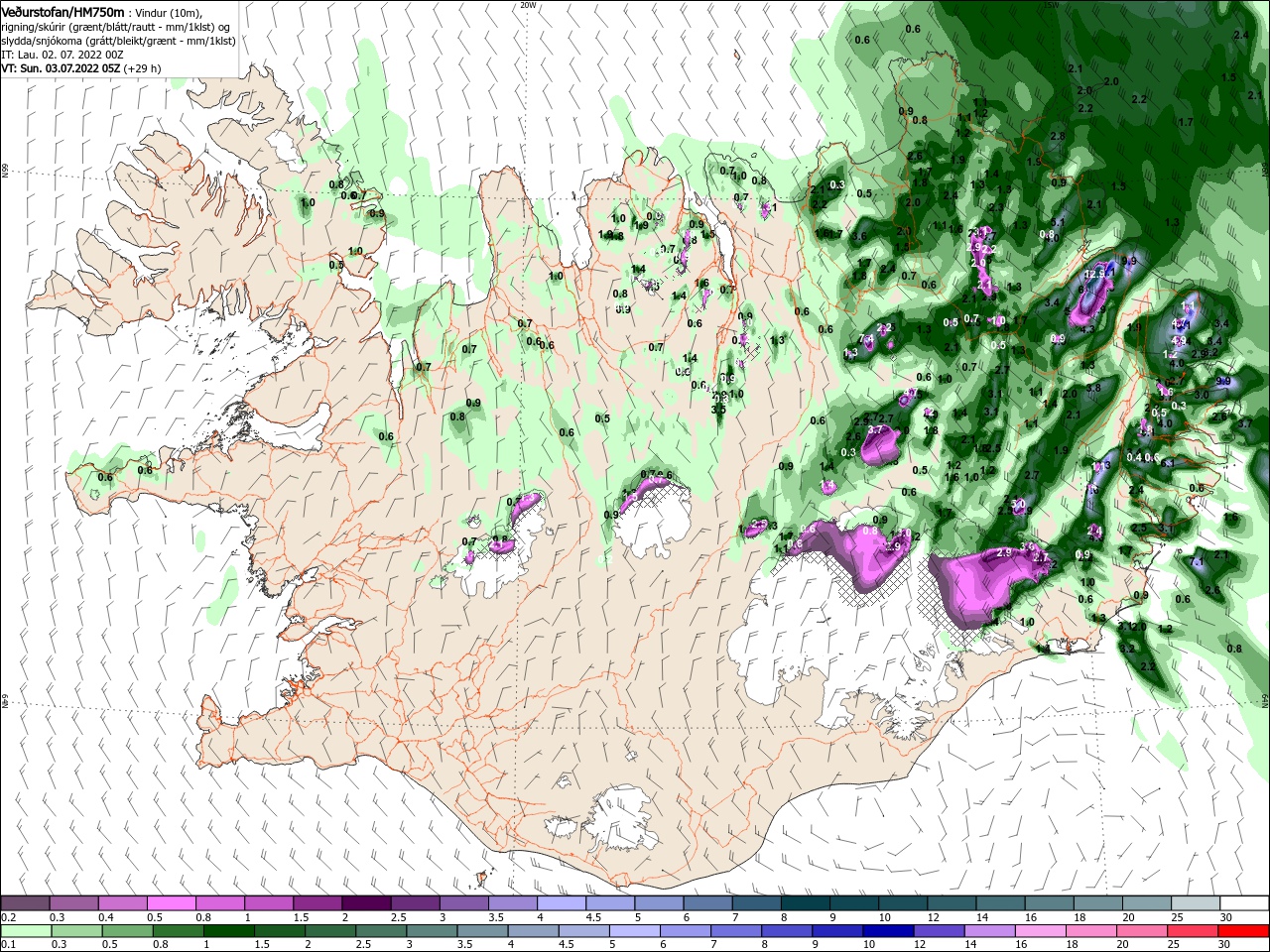Select bottom-row pale green swatch between 0.1 and 0.3
Image resolution: width=1270 pixels, height=952 pixels.
click(x=25, y=931)
